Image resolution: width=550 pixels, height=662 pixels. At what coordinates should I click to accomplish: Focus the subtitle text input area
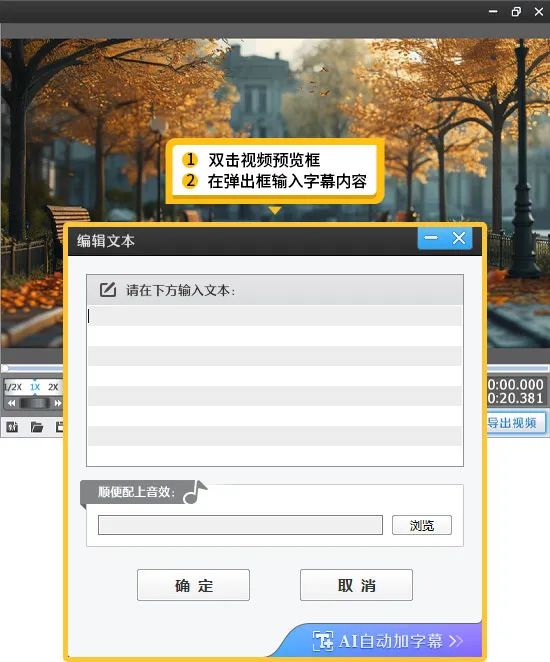(x=275, y=385)
